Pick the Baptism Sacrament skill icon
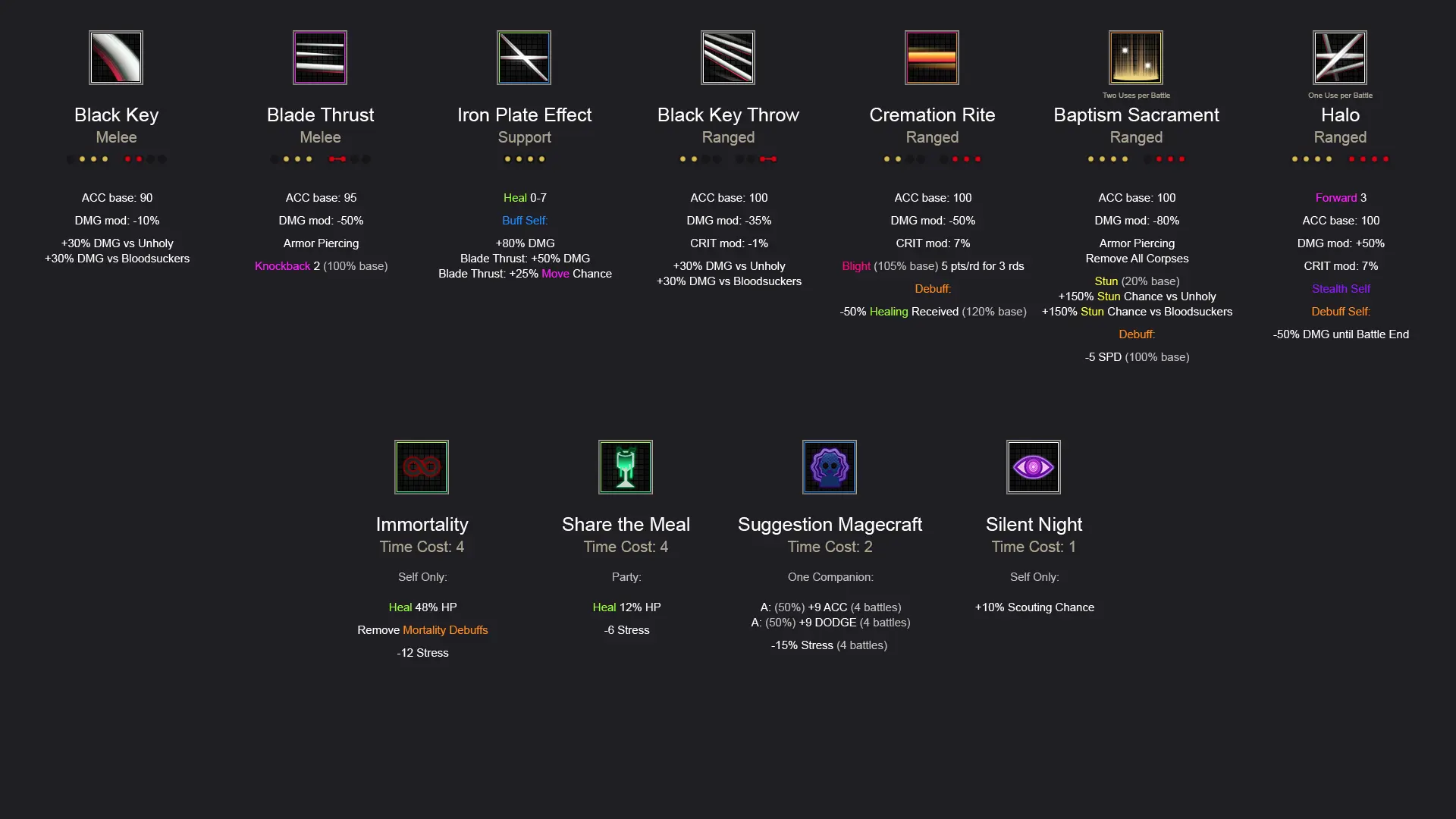This screenshot has height=819, width=1456. [x=1136, y=58]
